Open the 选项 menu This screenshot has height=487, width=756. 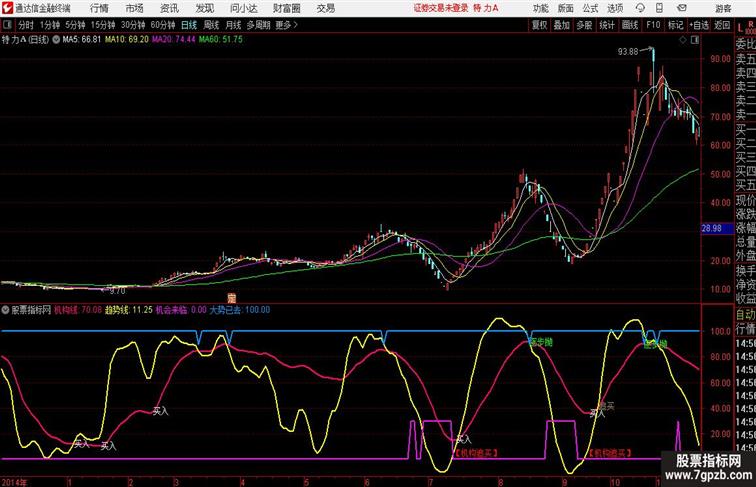(x=615, y=8)
